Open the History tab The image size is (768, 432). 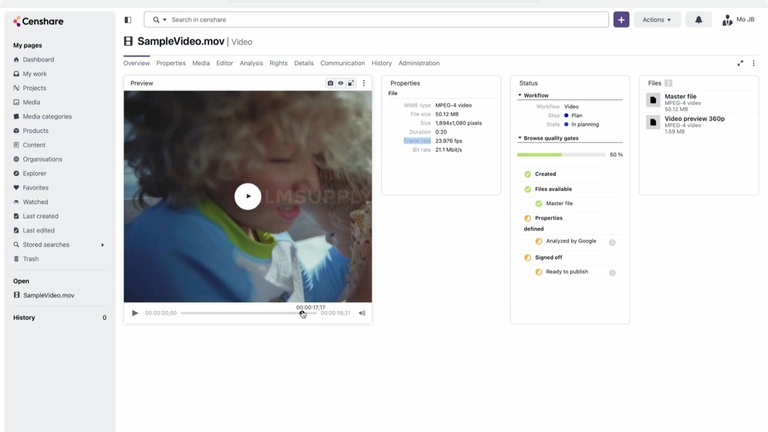click(x=382, y=63)
